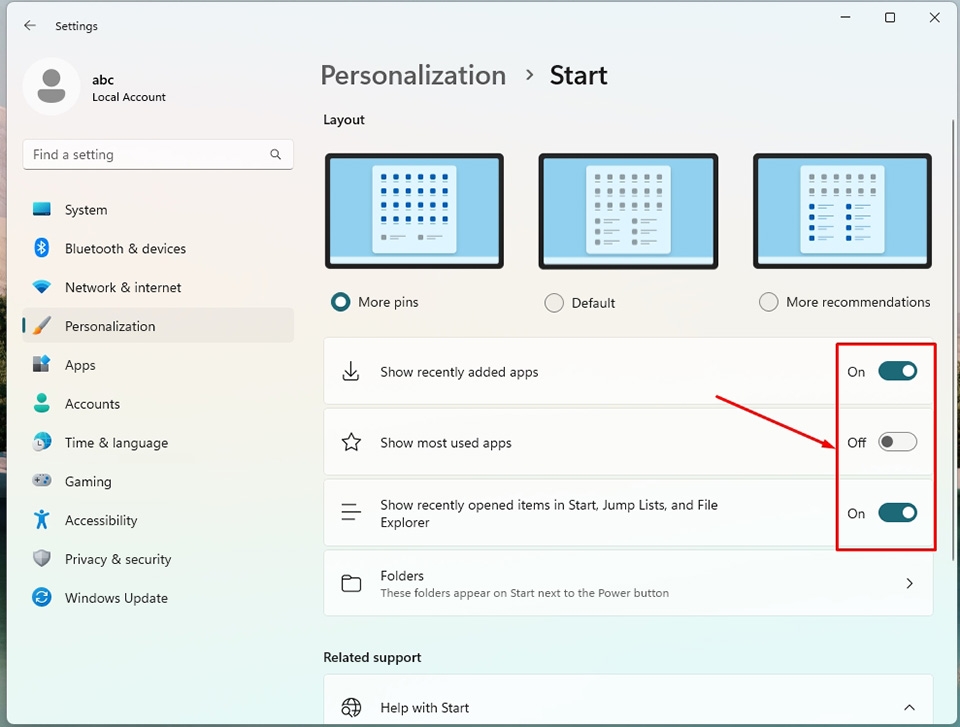
Task: Click the Find a setting search box
Action: 158,154
